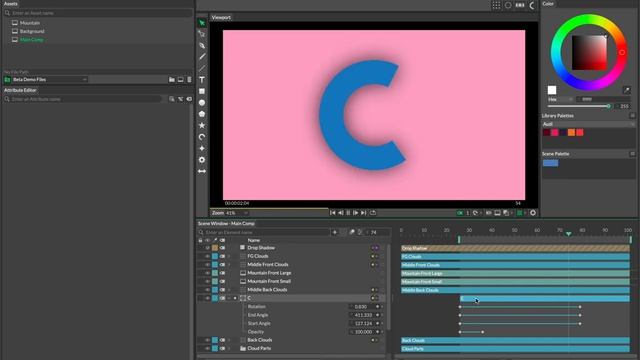Select the Pencil tool
Viewport: 640px width, 360px height.
(x=202, y=57)
